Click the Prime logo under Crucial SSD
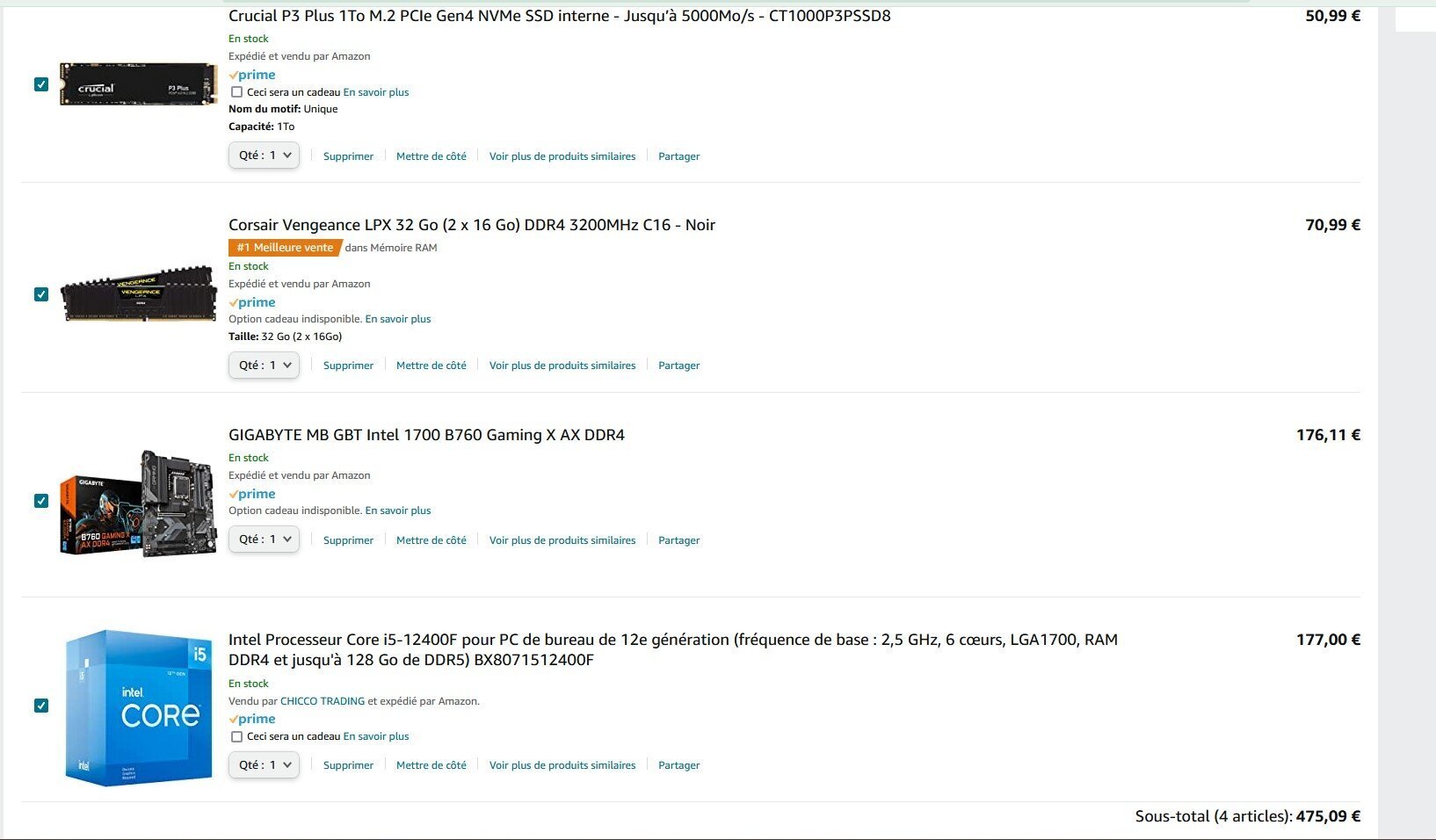 252,75
